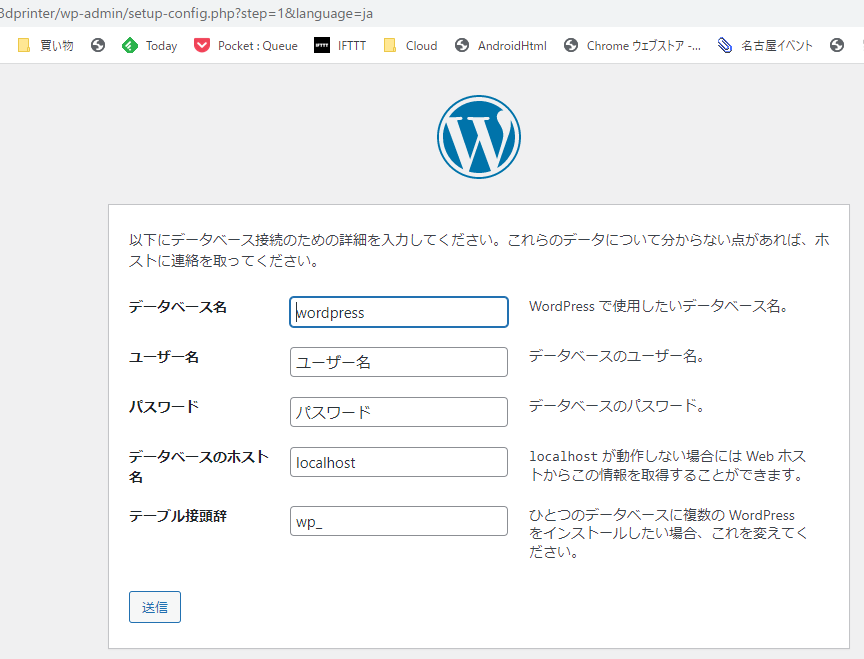864x659 pixels.
Task: Click the テーブル接頭辞 field with wp_
Action: [x=398, y=521]
